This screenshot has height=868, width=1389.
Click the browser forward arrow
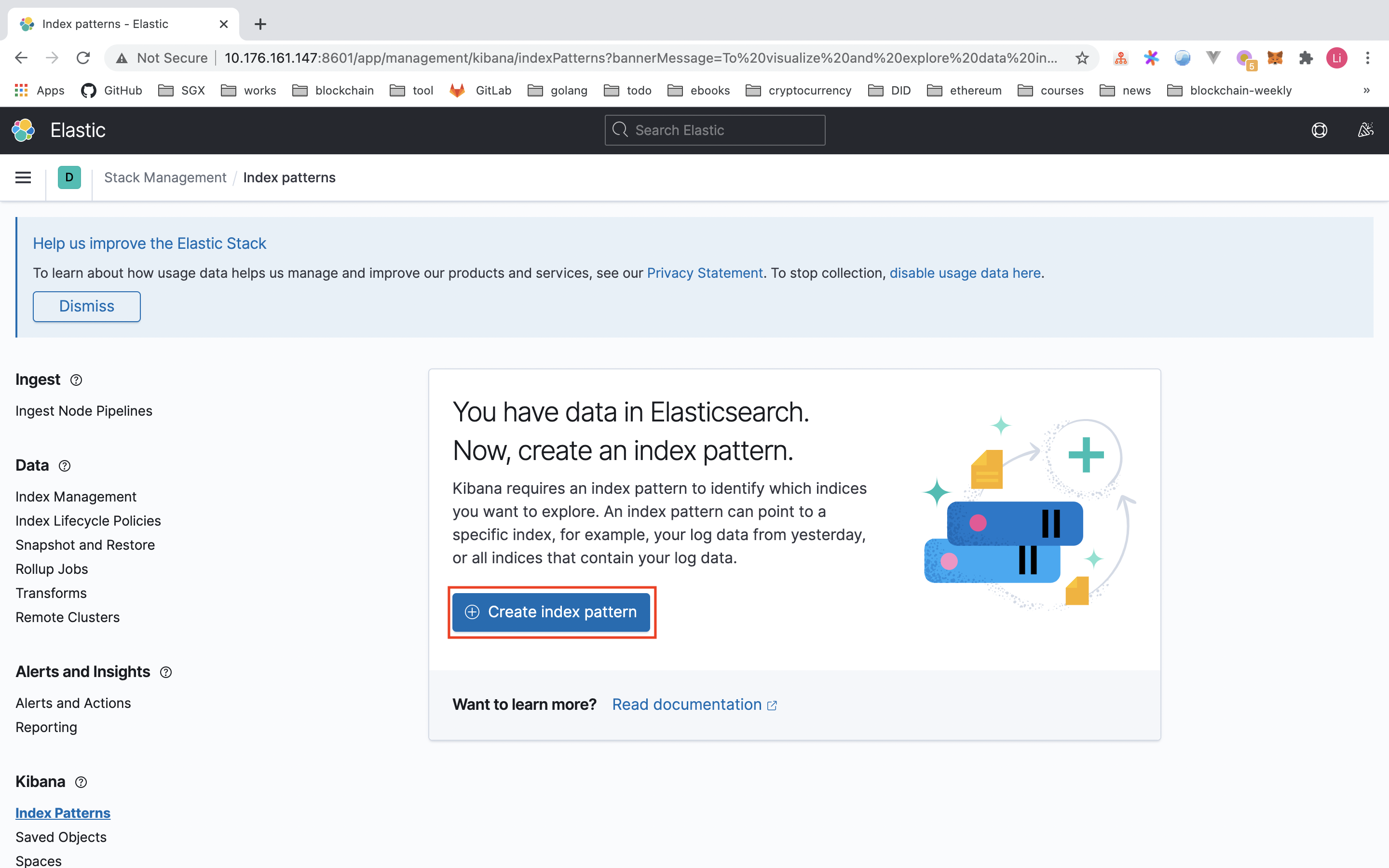[x=52, y=58]
